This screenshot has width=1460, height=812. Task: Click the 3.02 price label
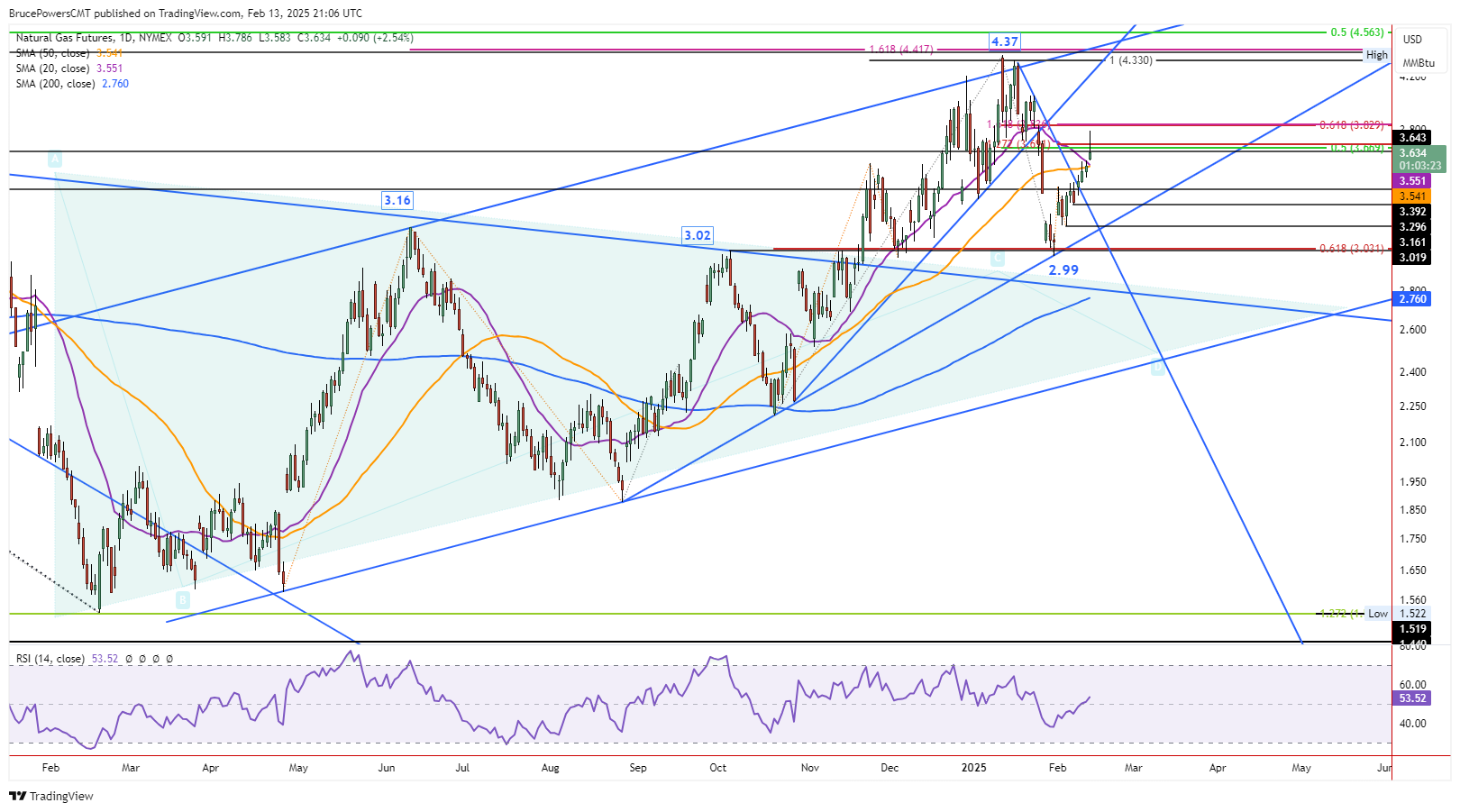698,235
